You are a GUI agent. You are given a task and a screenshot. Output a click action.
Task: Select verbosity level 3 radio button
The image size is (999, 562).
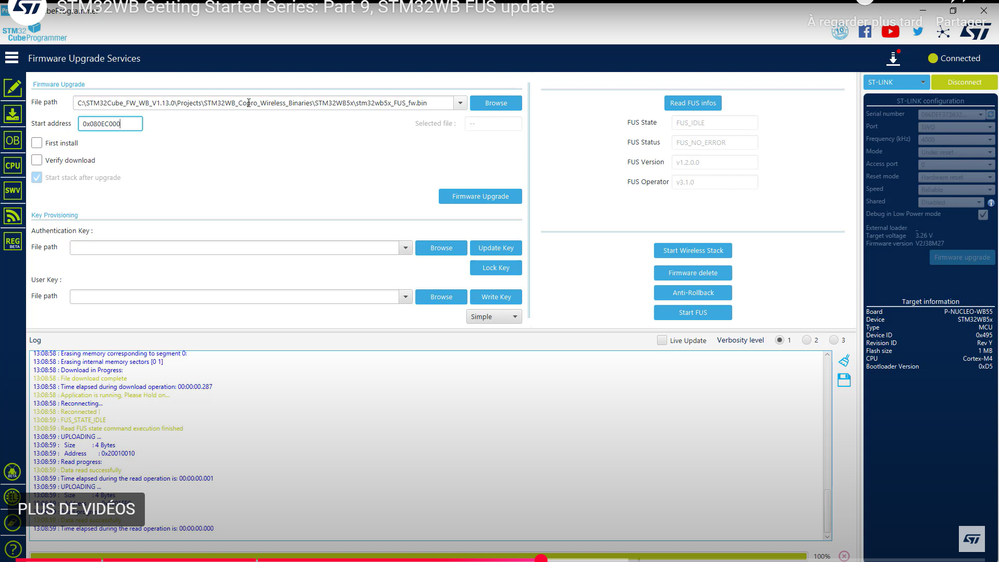(x=833, y=340)
